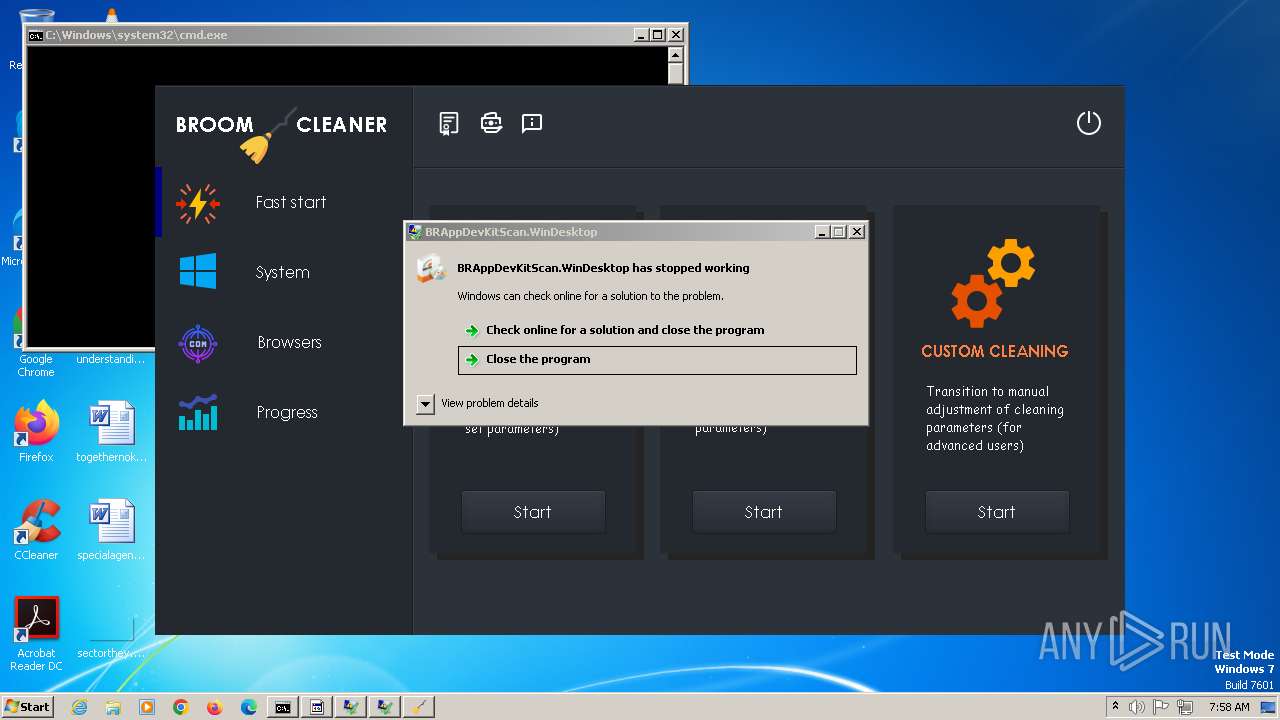The image size is (1280, 720).
Task: Open the volume control in system tray
Action: click(x=1138, y=707)
